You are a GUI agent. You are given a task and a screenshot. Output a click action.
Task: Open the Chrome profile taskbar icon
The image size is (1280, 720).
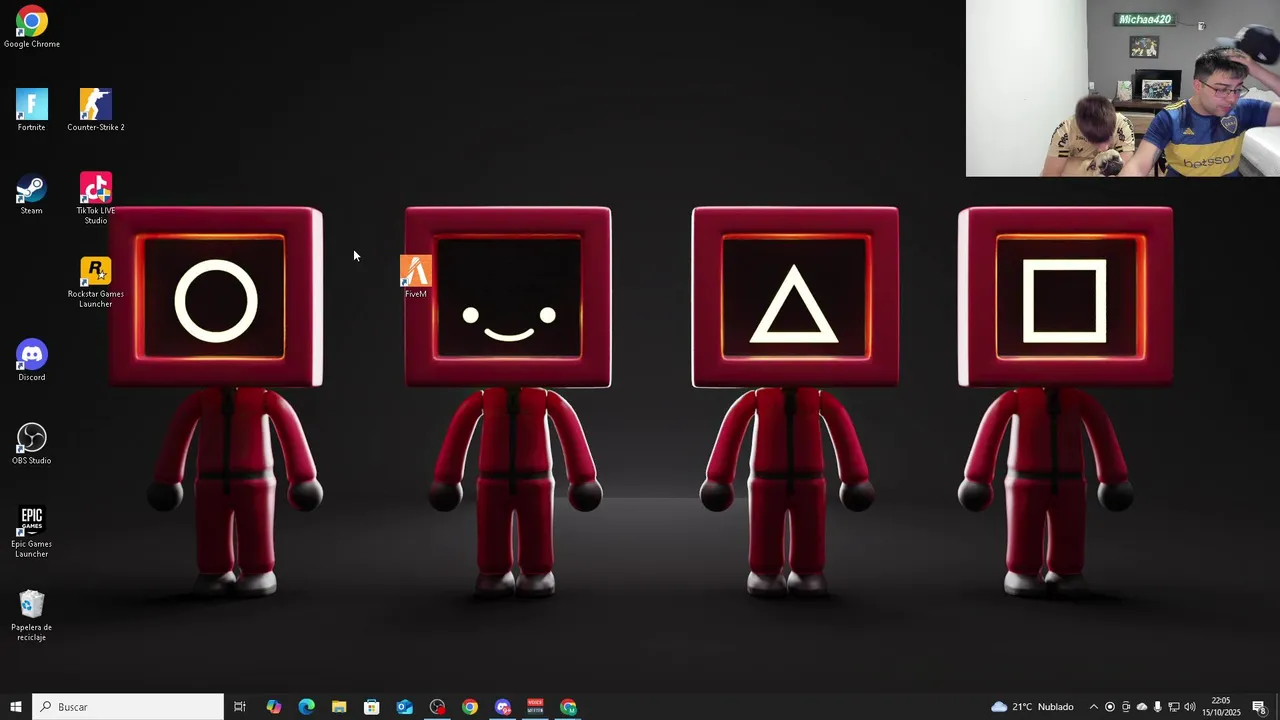coord(568,707)
